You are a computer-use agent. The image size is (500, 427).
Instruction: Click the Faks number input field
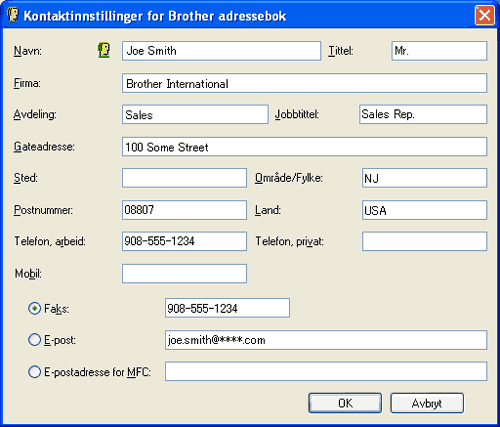227,308
